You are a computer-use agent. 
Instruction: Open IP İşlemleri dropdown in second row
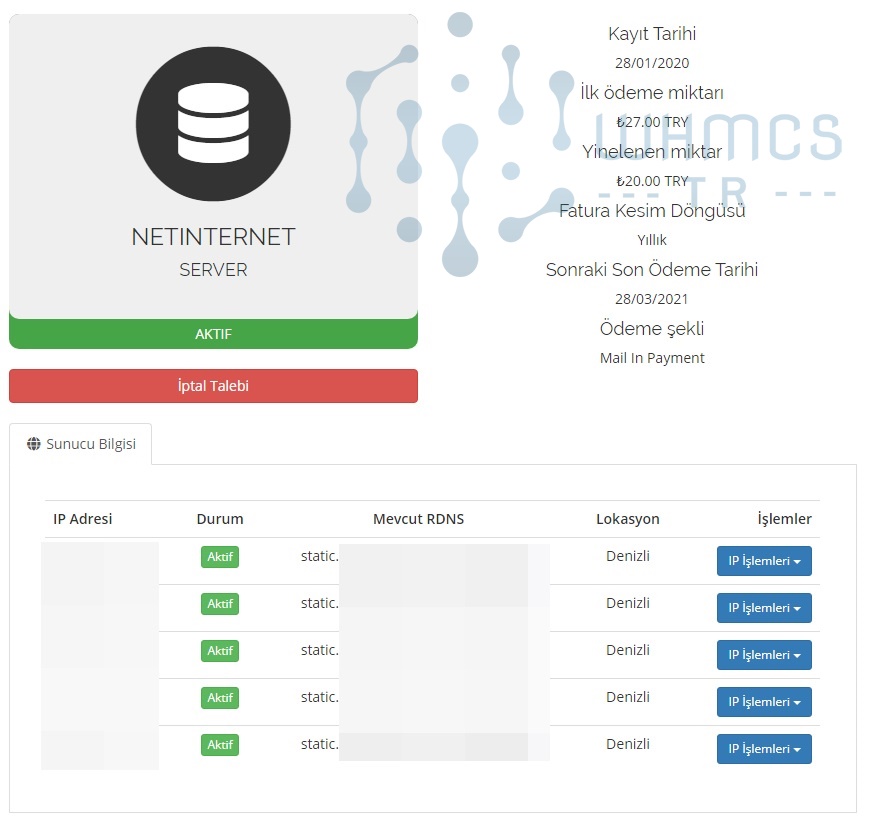pos(764,608)
